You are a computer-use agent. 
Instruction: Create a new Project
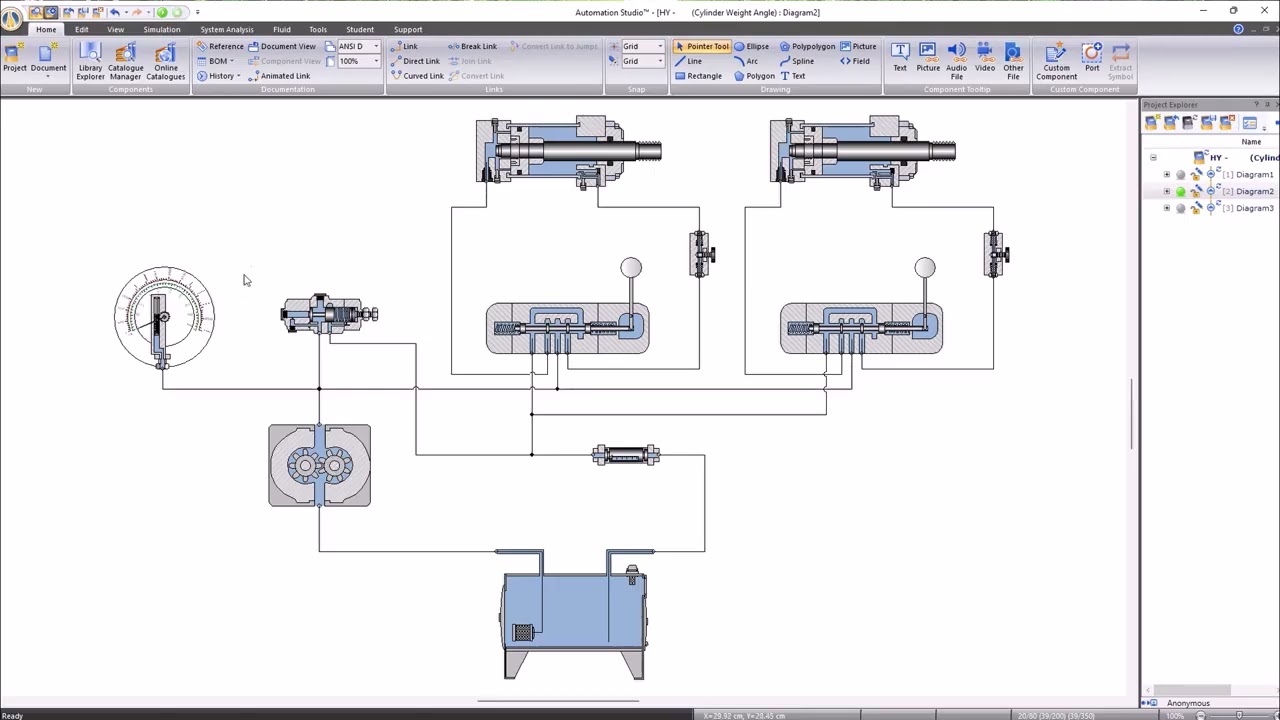tap(14, 58)
